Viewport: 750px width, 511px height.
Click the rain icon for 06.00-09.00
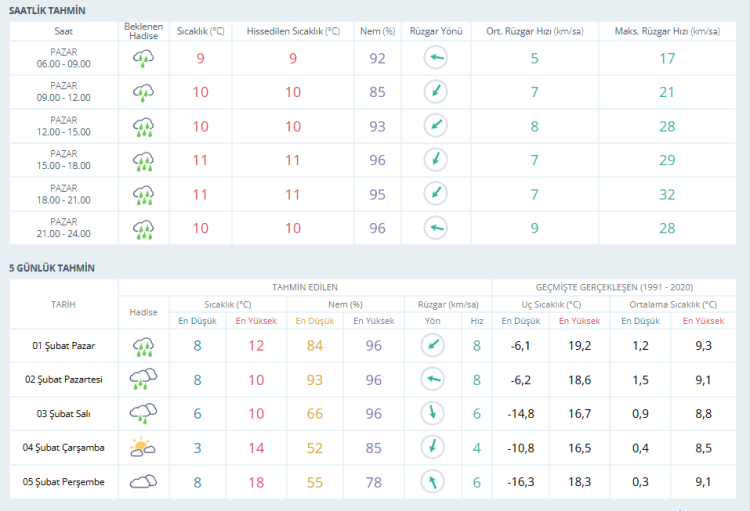click(143, 58)
